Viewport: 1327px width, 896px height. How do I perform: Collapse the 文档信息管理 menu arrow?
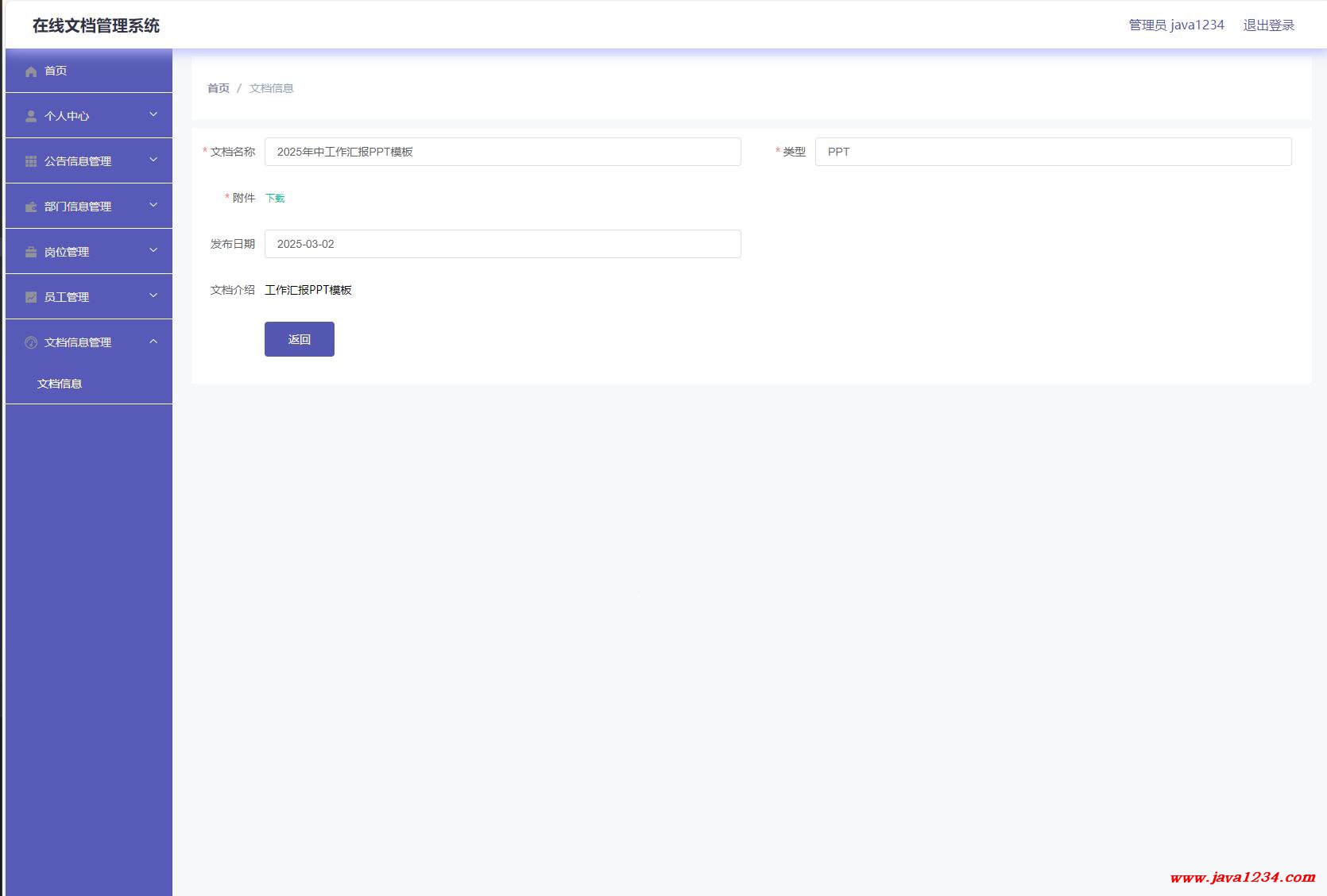tap(153, 342)
